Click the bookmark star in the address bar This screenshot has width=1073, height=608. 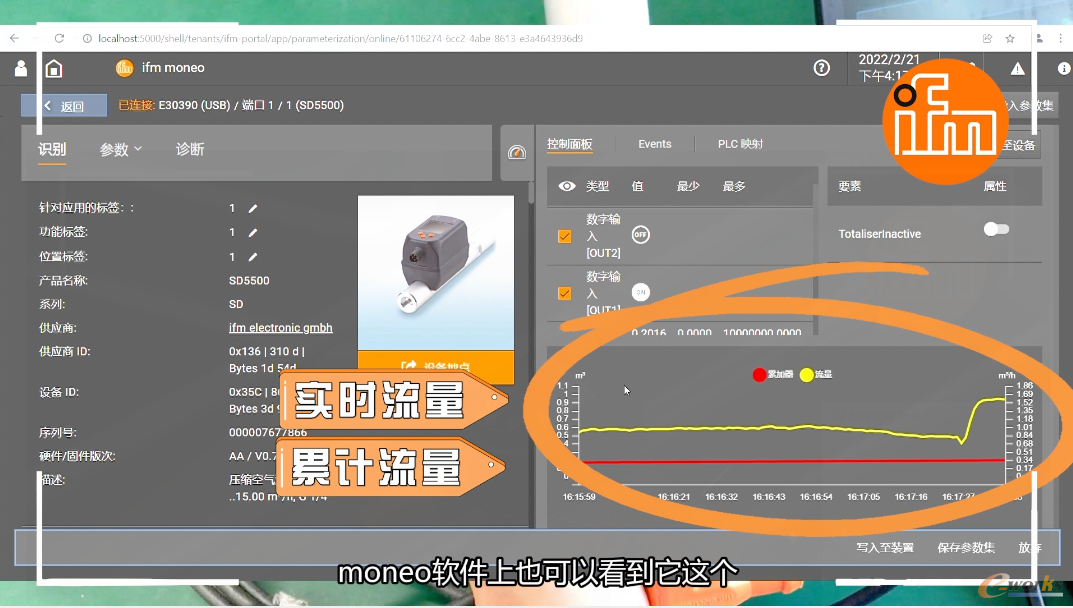1011,38
